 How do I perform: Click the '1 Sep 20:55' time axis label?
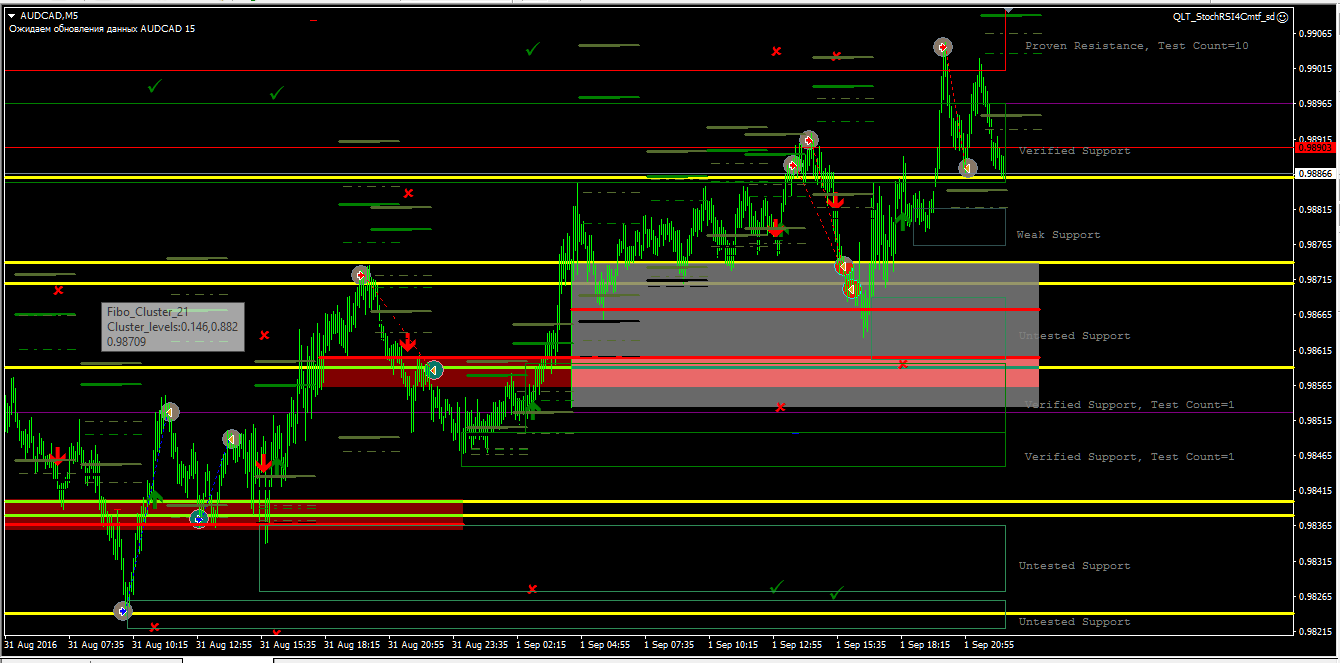pos(990,645)
